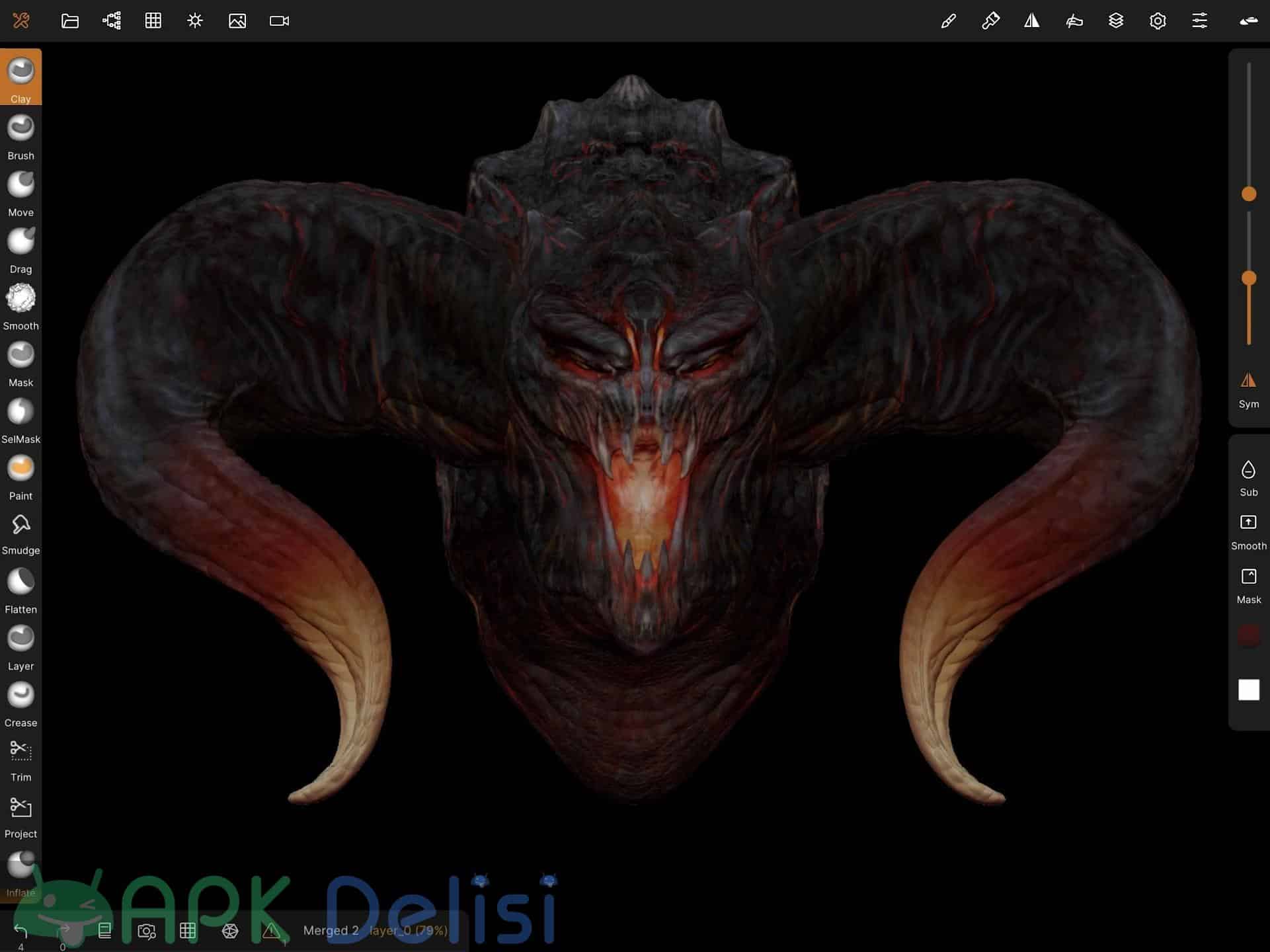Toggle Sym symmetry on the right panel
The image size is (1270, 952).
1249,390
